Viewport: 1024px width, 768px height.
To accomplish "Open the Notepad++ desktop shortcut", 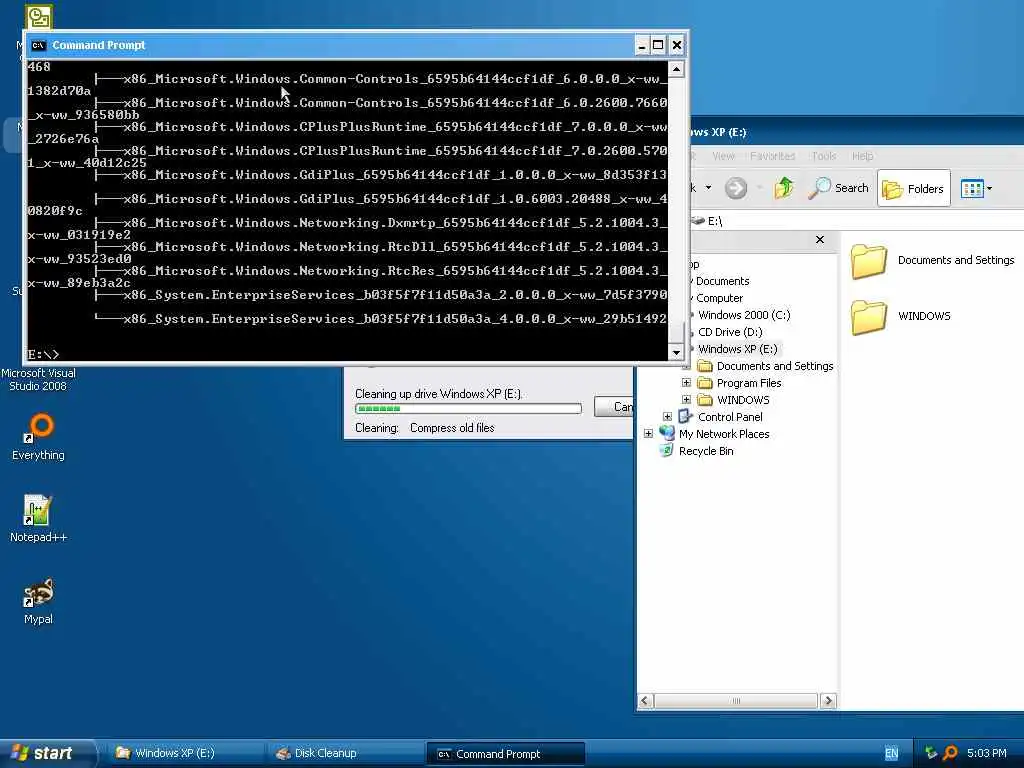I will click(38, 519).
